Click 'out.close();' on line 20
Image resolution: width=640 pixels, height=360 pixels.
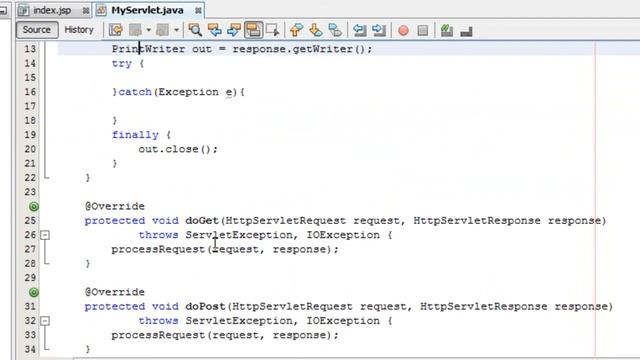pos(178,149)
